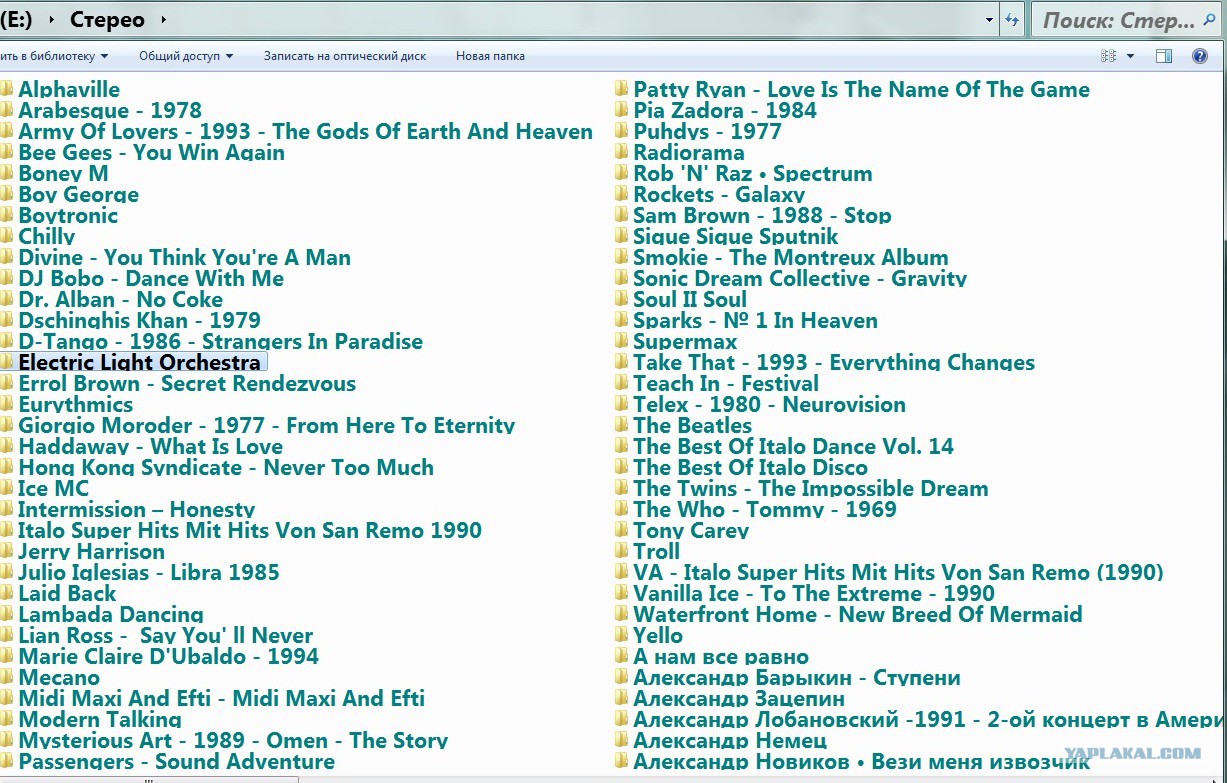Image resolution: width=1227 pixels, height=783 pixels.
Task: Refresh the folder with the refresh button
Action: [x=1012, y=20]
